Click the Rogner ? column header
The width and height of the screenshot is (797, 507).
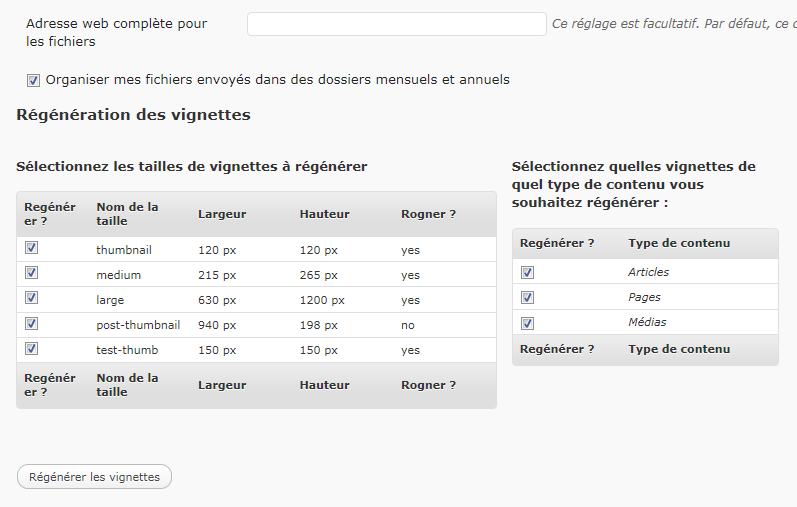(x=428, y=214)
